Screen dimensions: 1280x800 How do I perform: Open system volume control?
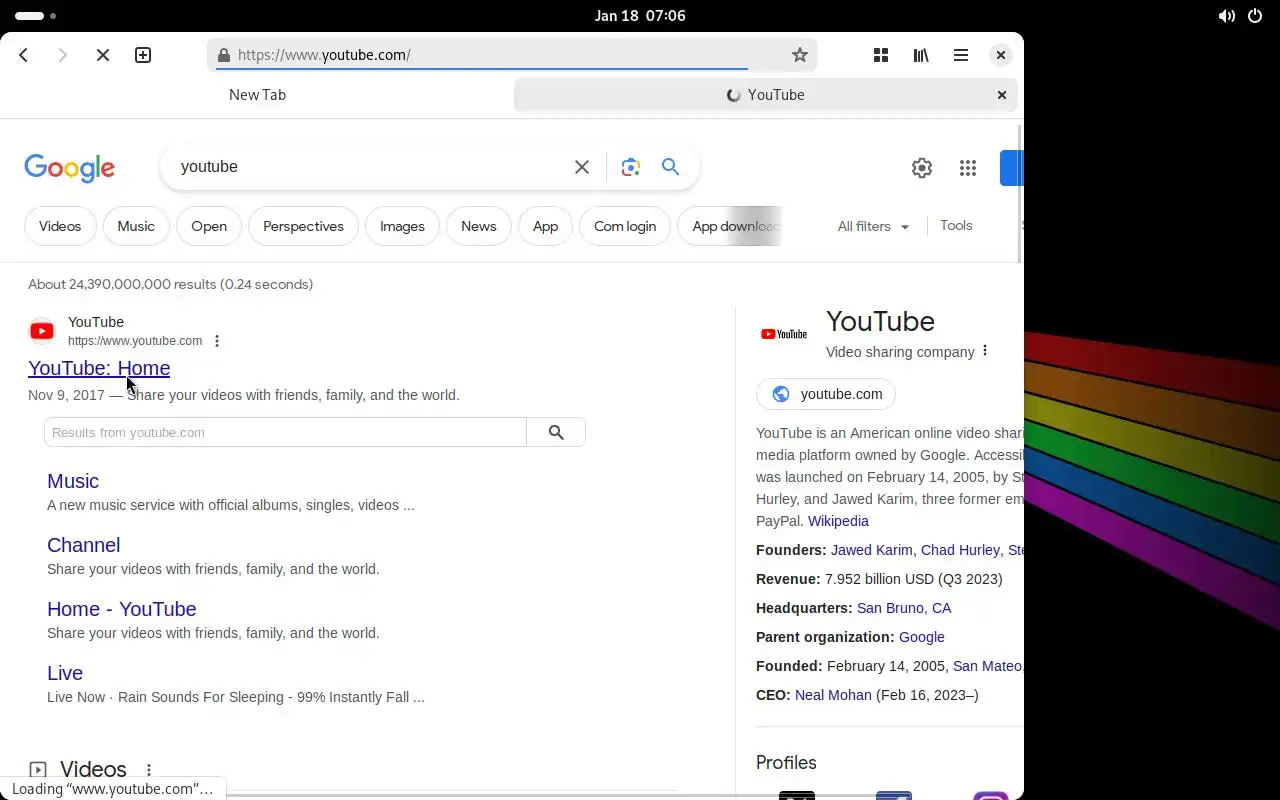tap(1226, 16)
